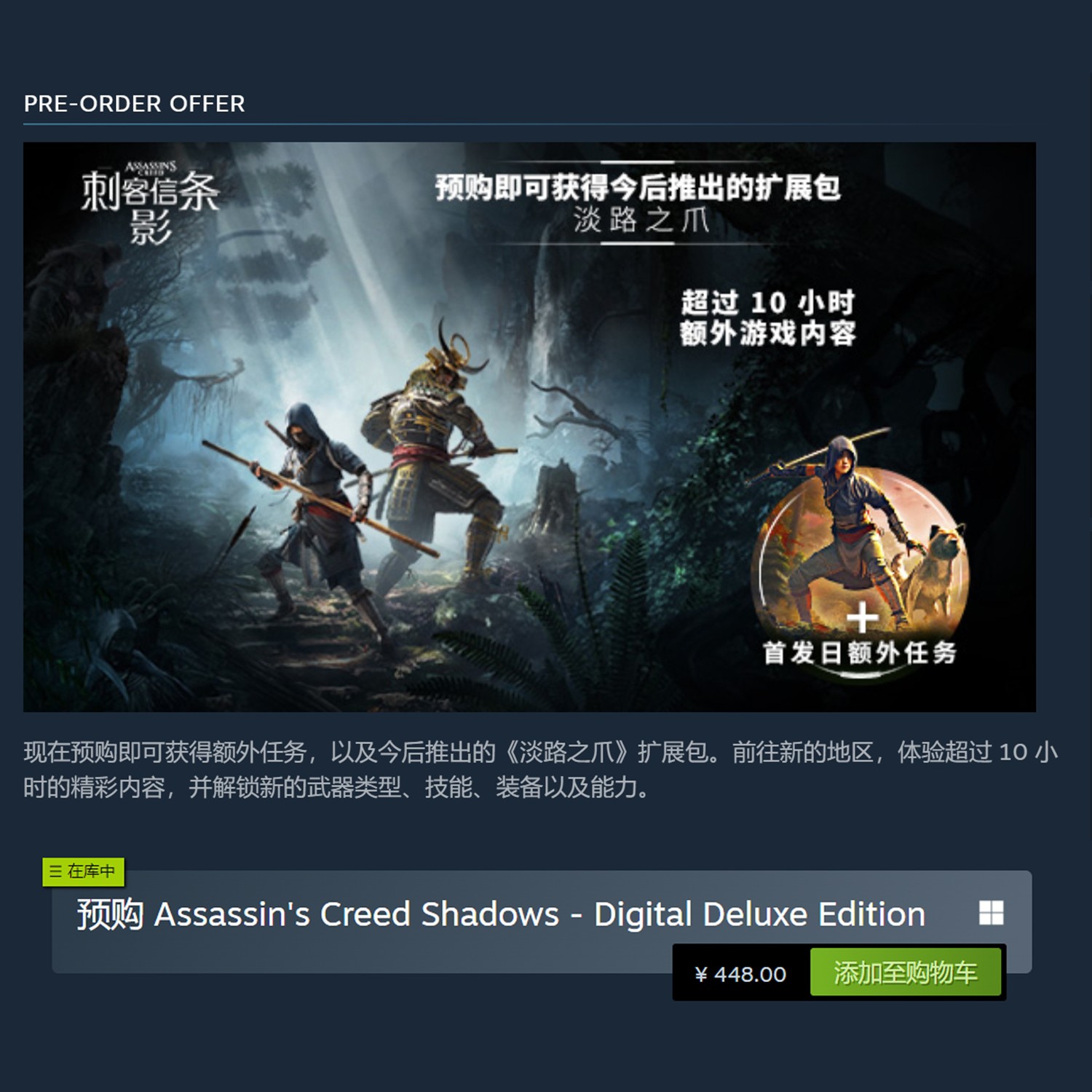Click the 淡路之爪 expansion title in banner
The width and height of the screenshot is (1092, 1092).
[641, 219]
